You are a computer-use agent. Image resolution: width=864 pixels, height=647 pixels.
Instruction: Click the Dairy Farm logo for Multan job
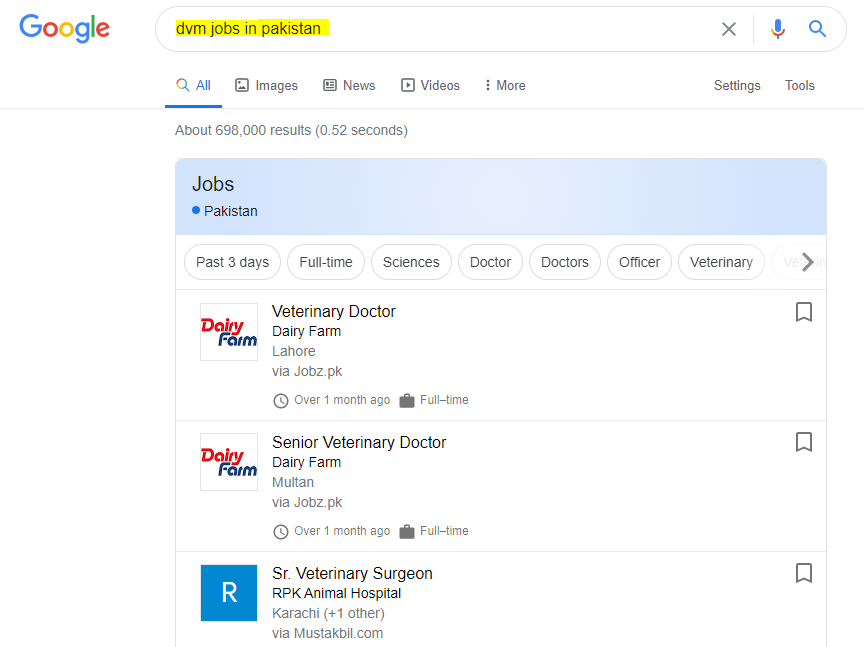229,462
